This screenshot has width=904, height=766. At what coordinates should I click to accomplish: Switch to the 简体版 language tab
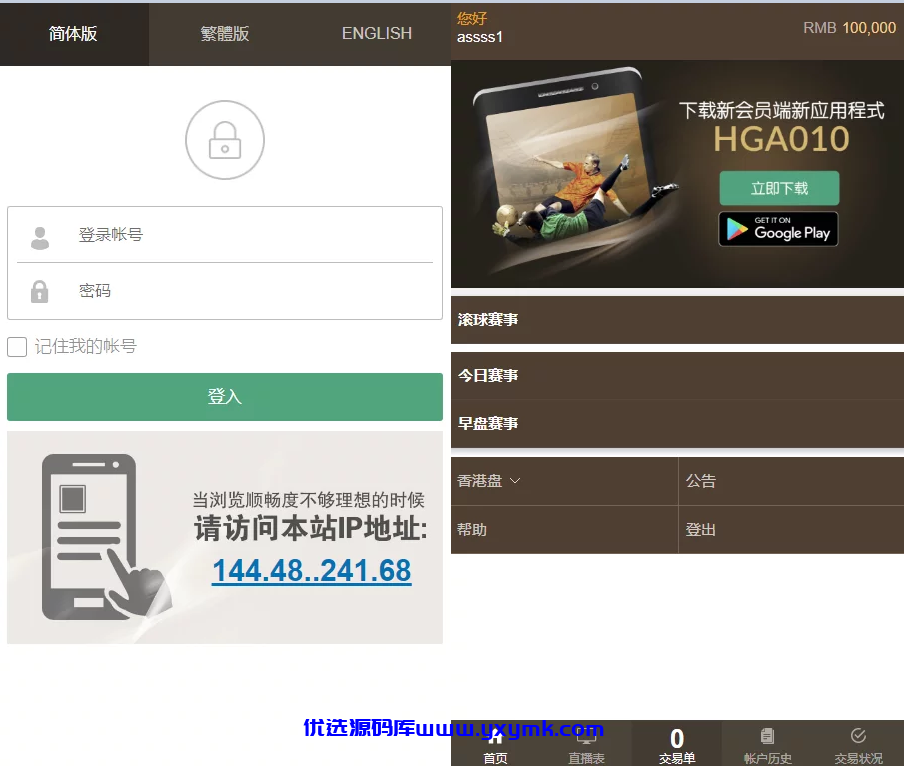pos(73,34)
